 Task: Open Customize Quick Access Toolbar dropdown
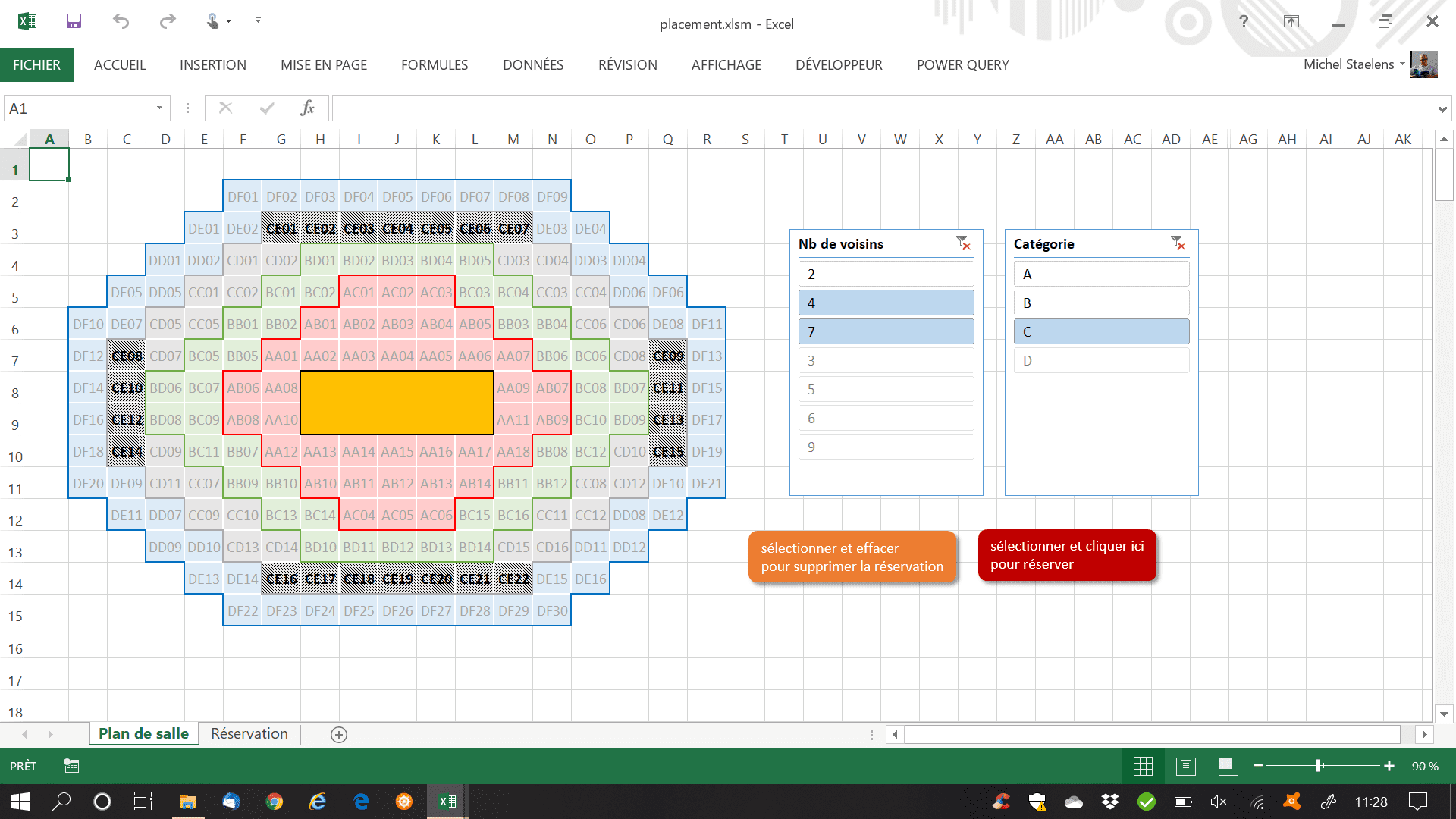[x=258, y=21]
